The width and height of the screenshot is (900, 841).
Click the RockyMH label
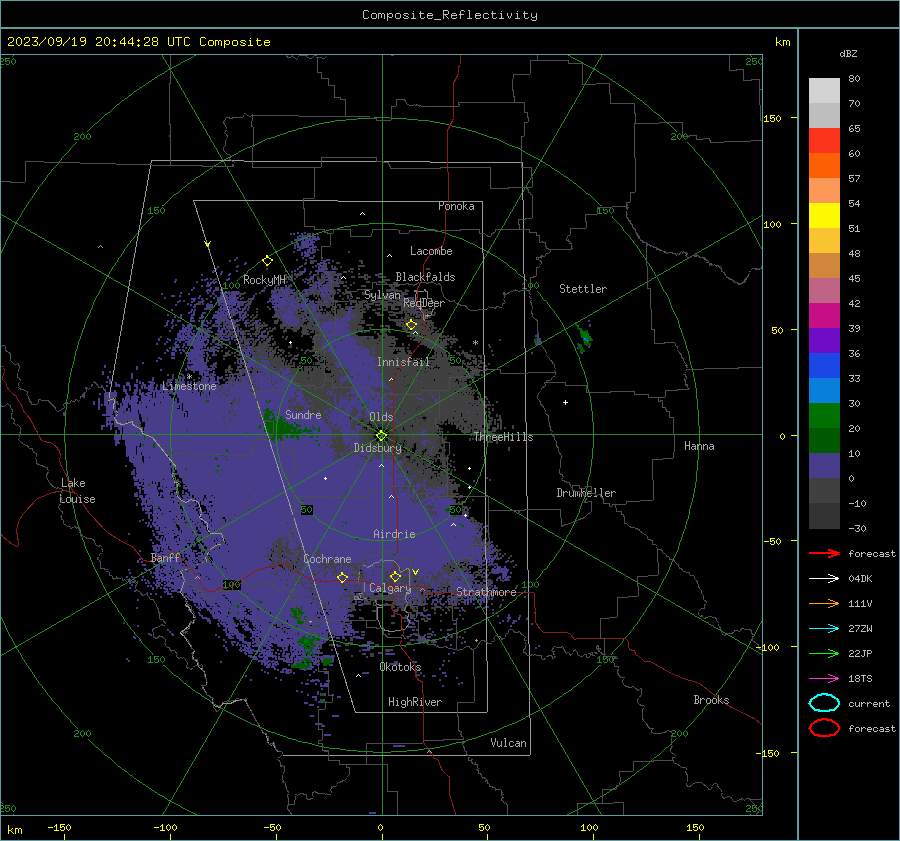264,280
